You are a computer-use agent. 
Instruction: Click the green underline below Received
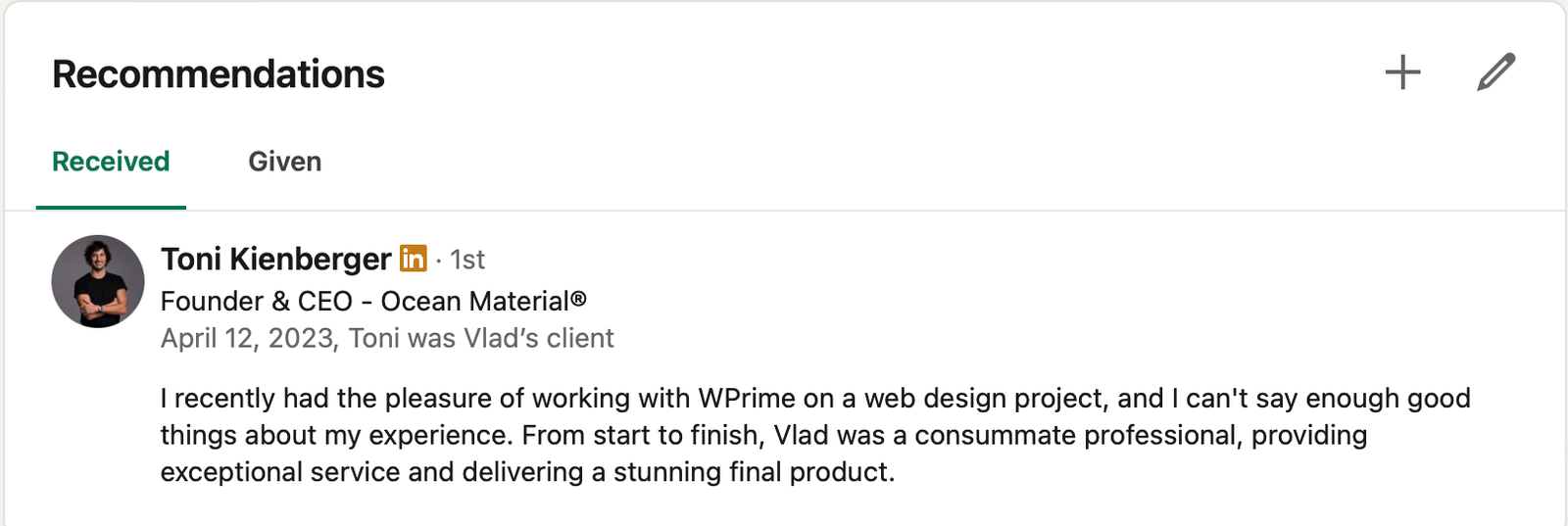pyautogui.click(x=111, y=207)
